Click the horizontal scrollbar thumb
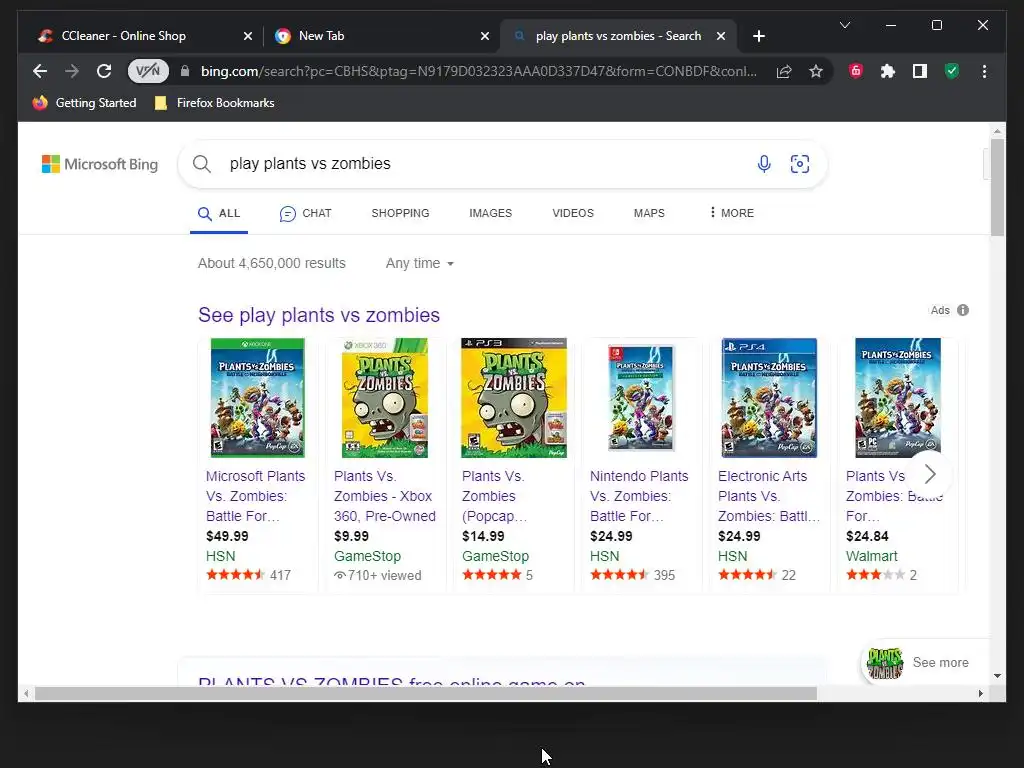Image resolution: width=1024 pixels, height=768 pixels. click(426, 694)
